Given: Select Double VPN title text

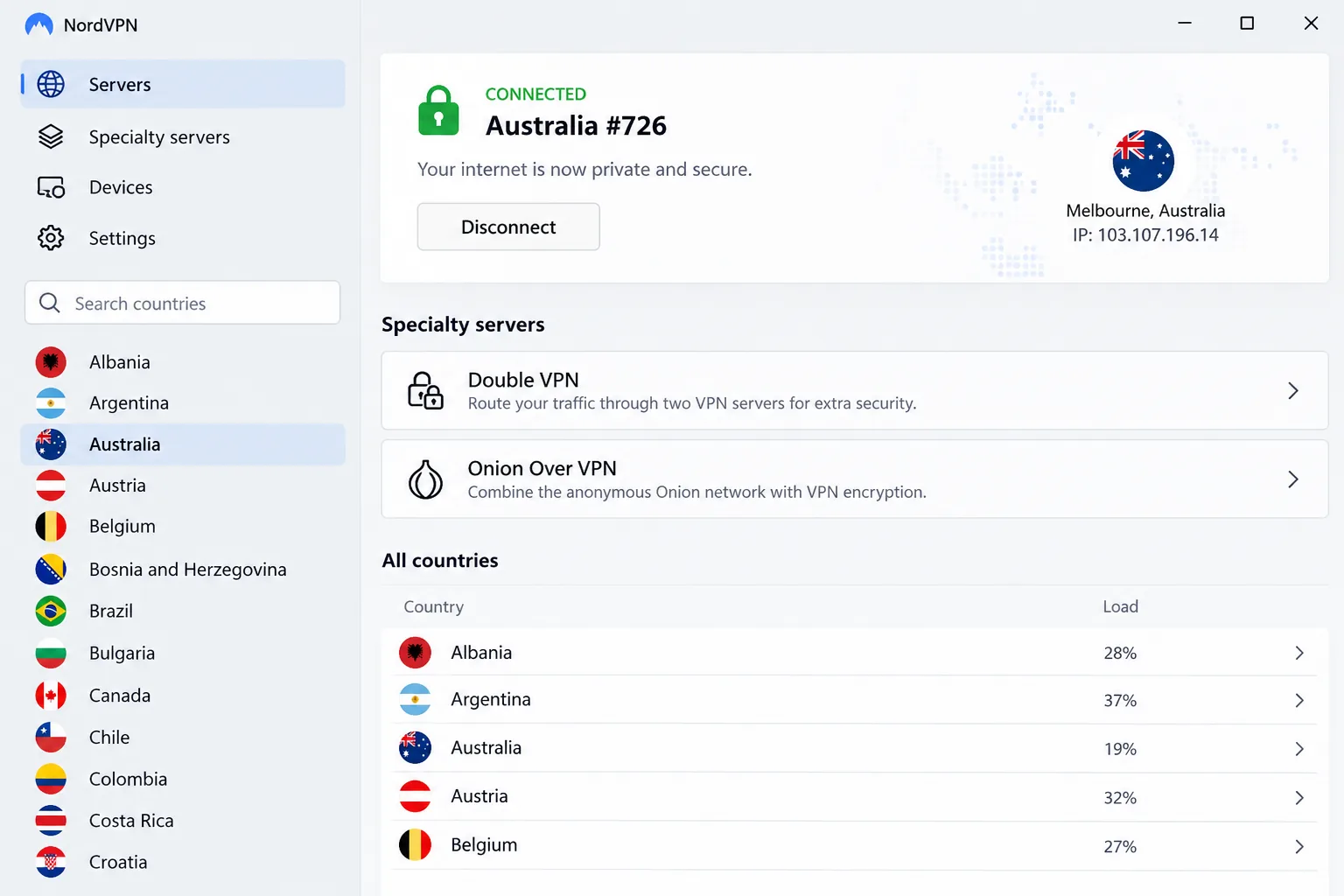Looking at the screenshot, I should pos(523,380).
